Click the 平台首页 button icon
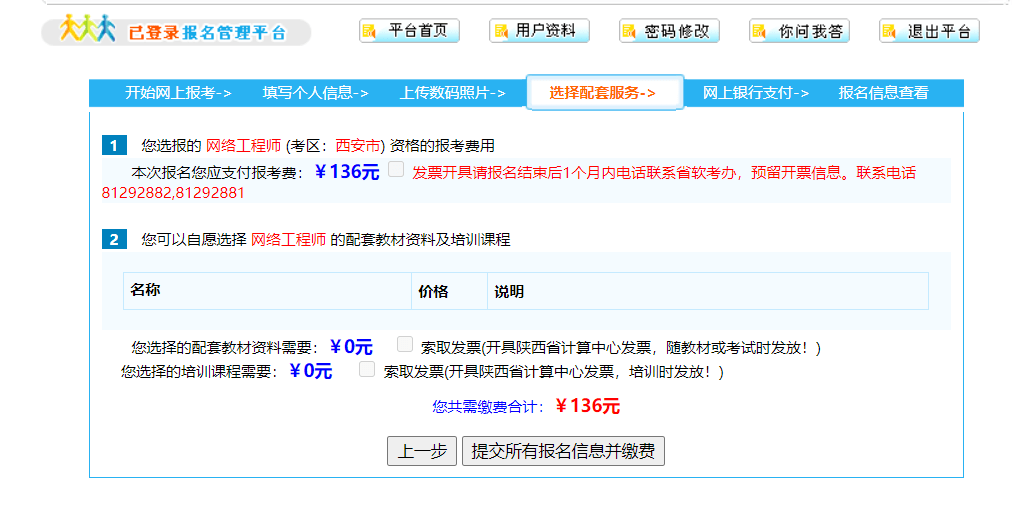Image resolution: width=1036 pixels, height=517 pixels. tap(369, 31)
